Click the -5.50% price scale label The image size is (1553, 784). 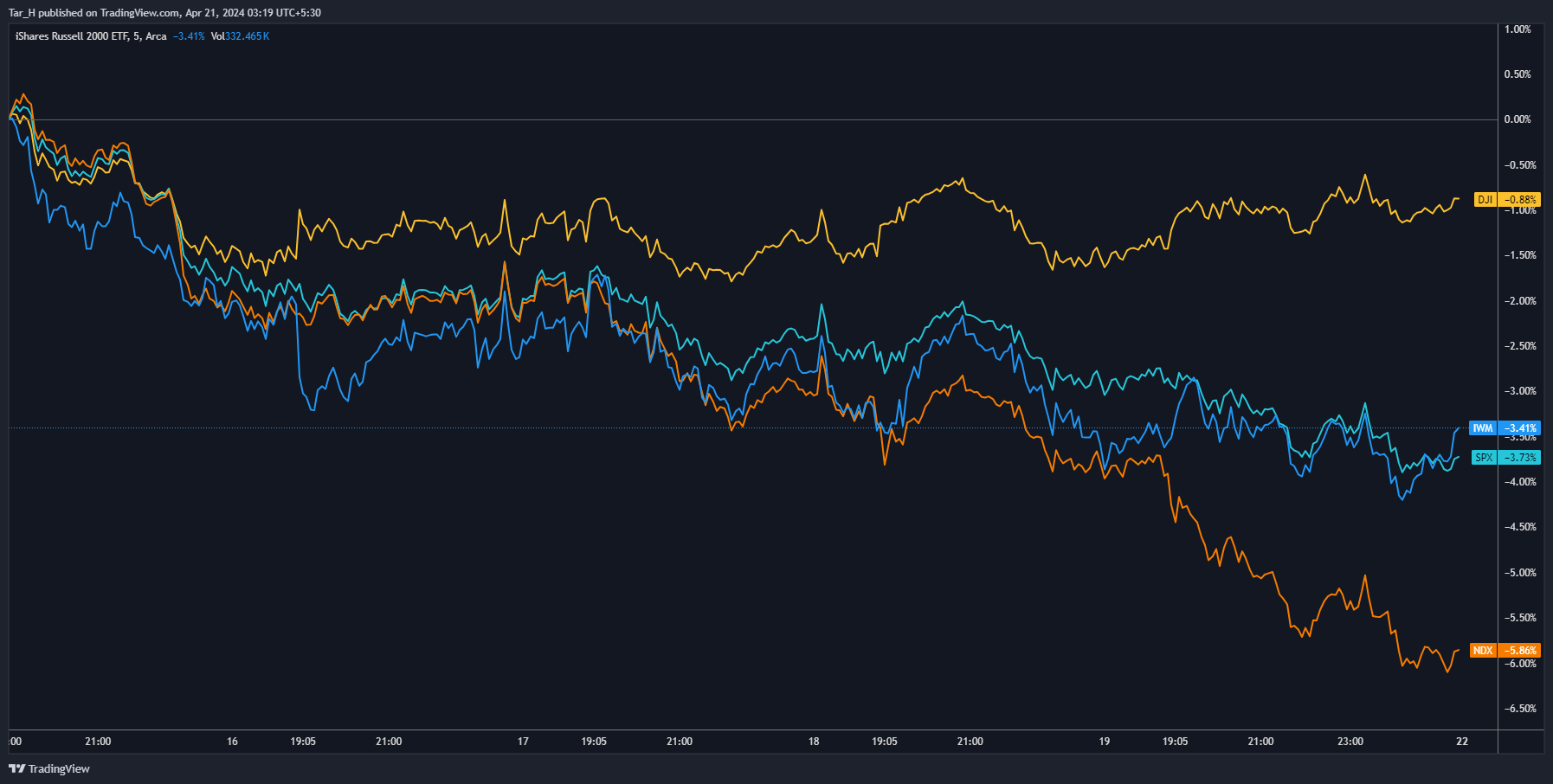[x=1519, y=618]
